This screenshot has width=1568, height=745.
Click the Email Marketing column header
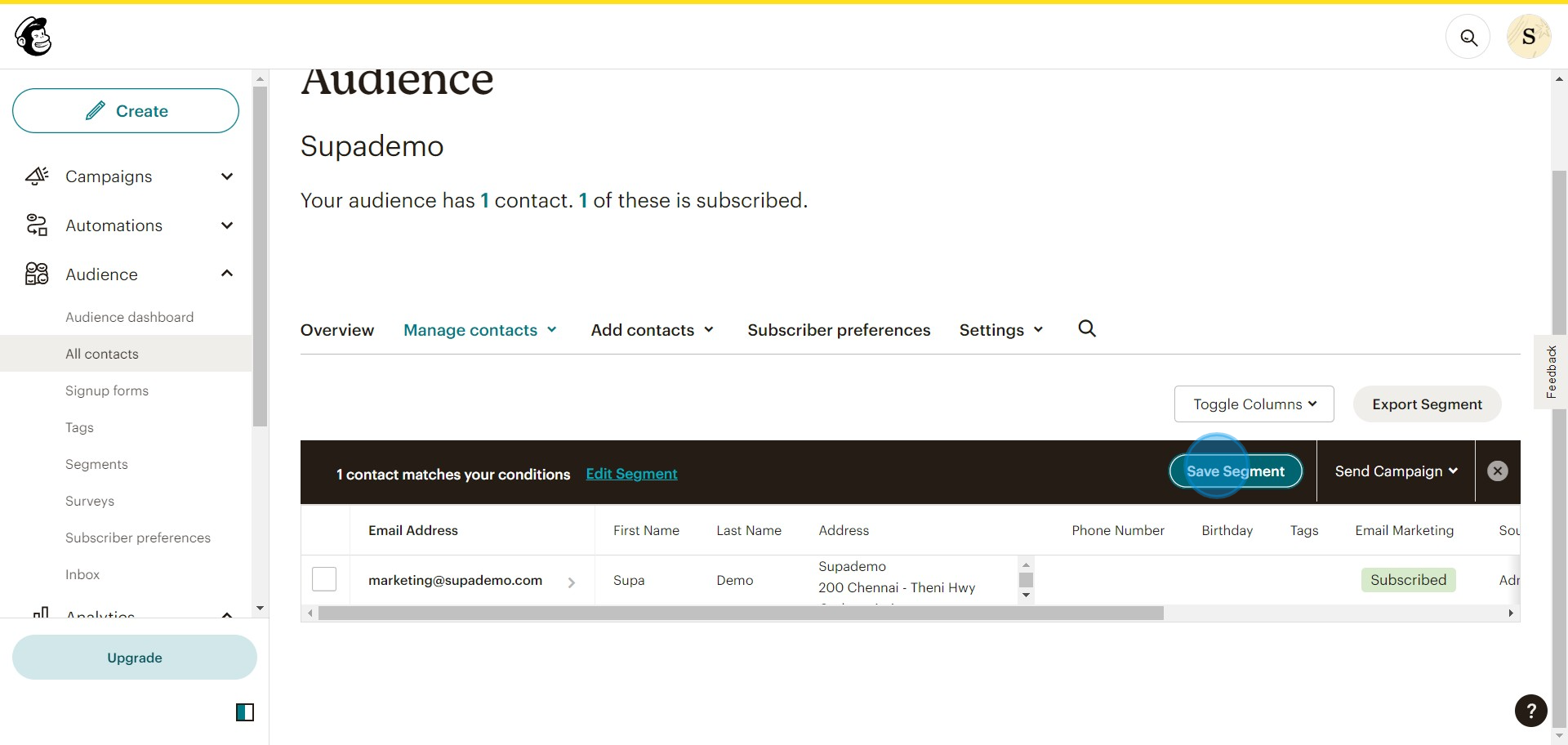pyautogui.click(x=1405, y=530)
